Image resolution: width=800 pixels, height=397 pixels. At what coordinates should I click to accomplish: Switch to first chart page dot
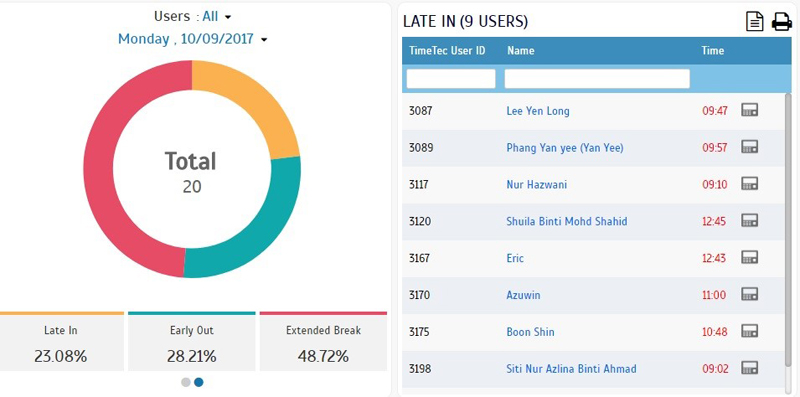tap(186, 382)
